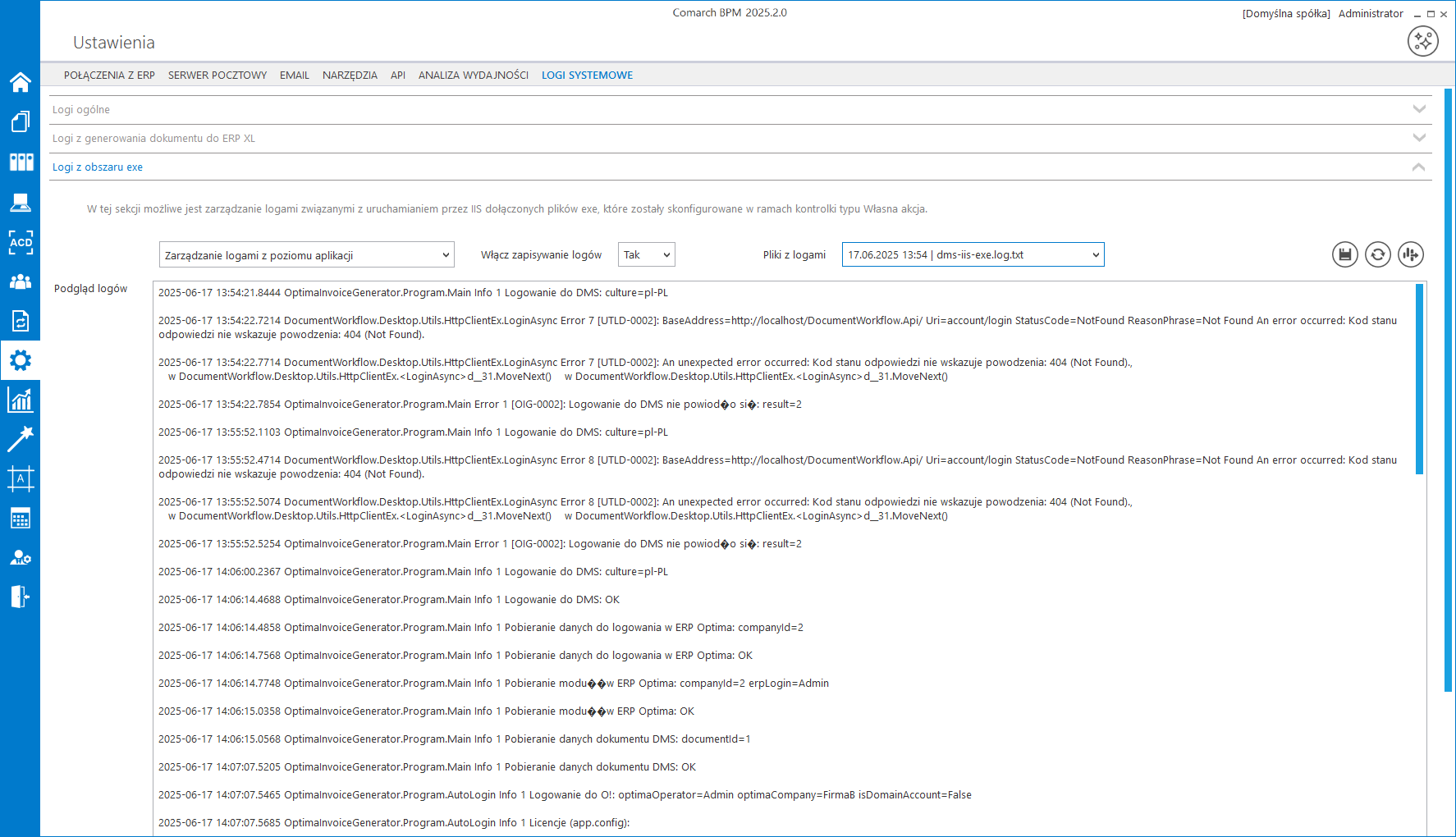This screenshot has height=837, width=1456.
Task: Select the settings gear icon in sidebar
Action: [x=20, y=360]
